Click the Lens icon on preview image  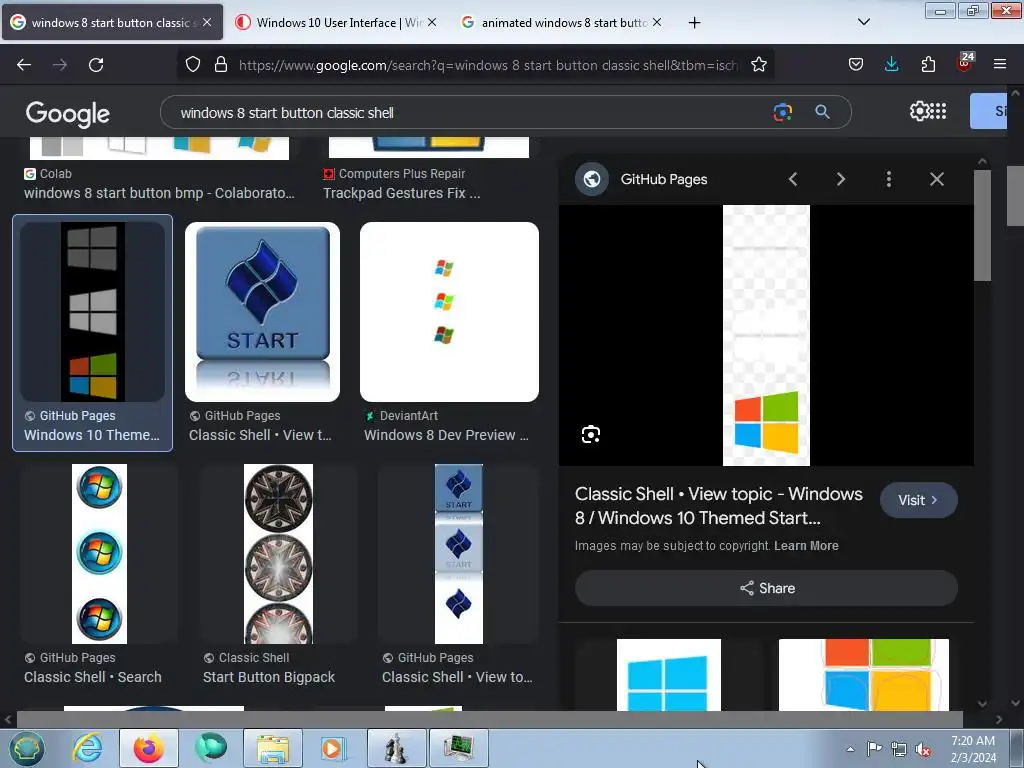point(590,434)
